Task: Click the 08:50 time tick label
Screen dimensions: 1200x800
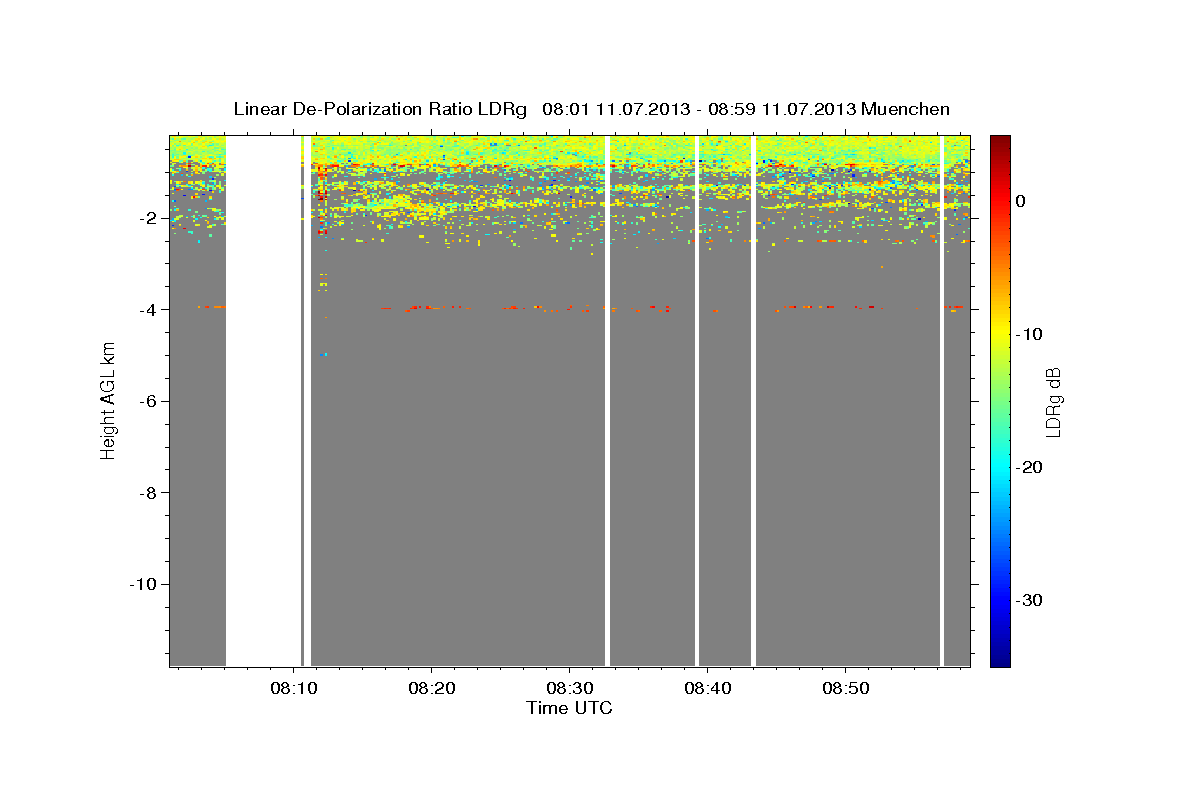Action: (x=846, y=688)
